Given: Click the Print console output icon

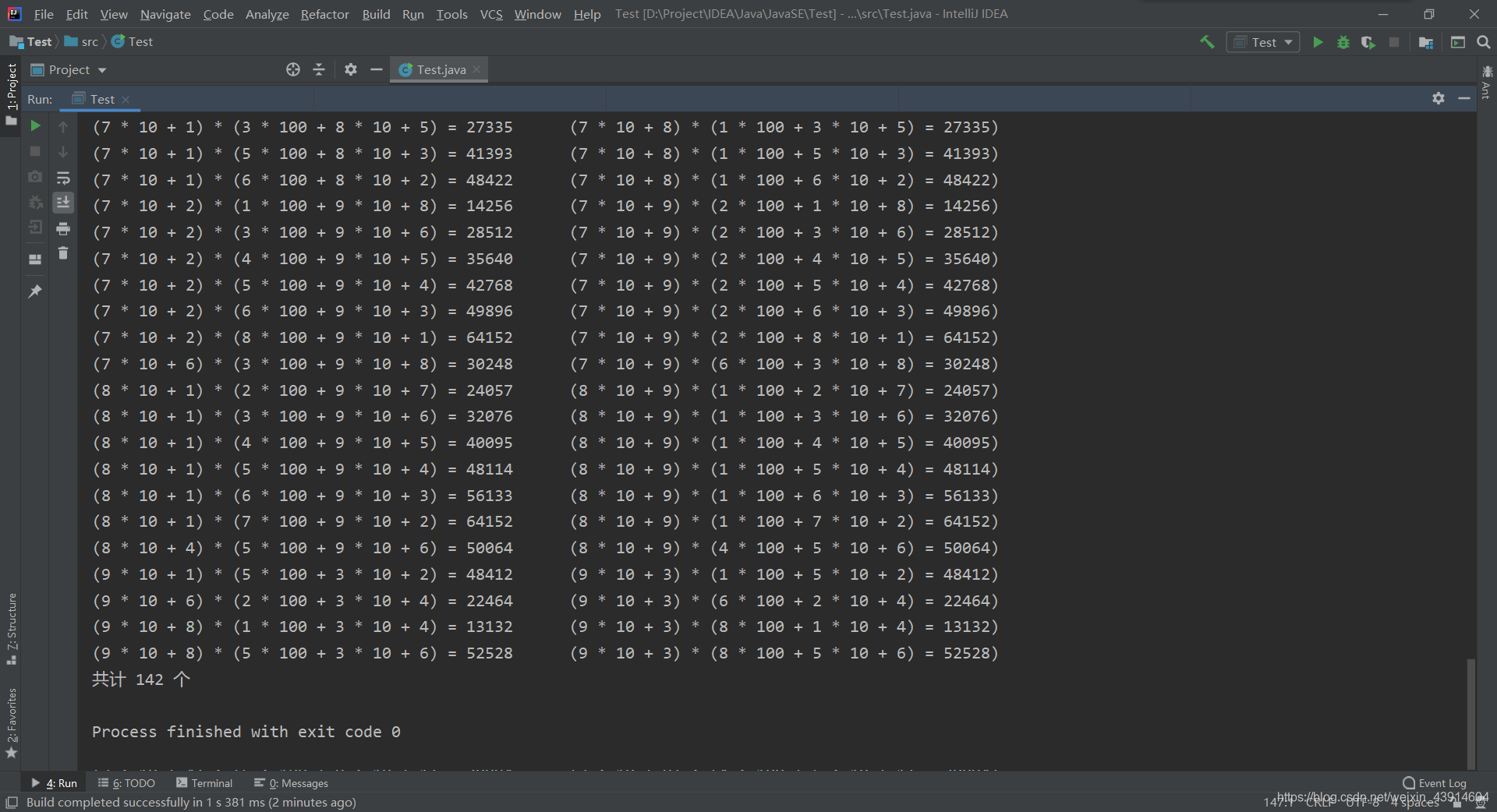Looking at the screenshot, I should click(x=63, y=228).
